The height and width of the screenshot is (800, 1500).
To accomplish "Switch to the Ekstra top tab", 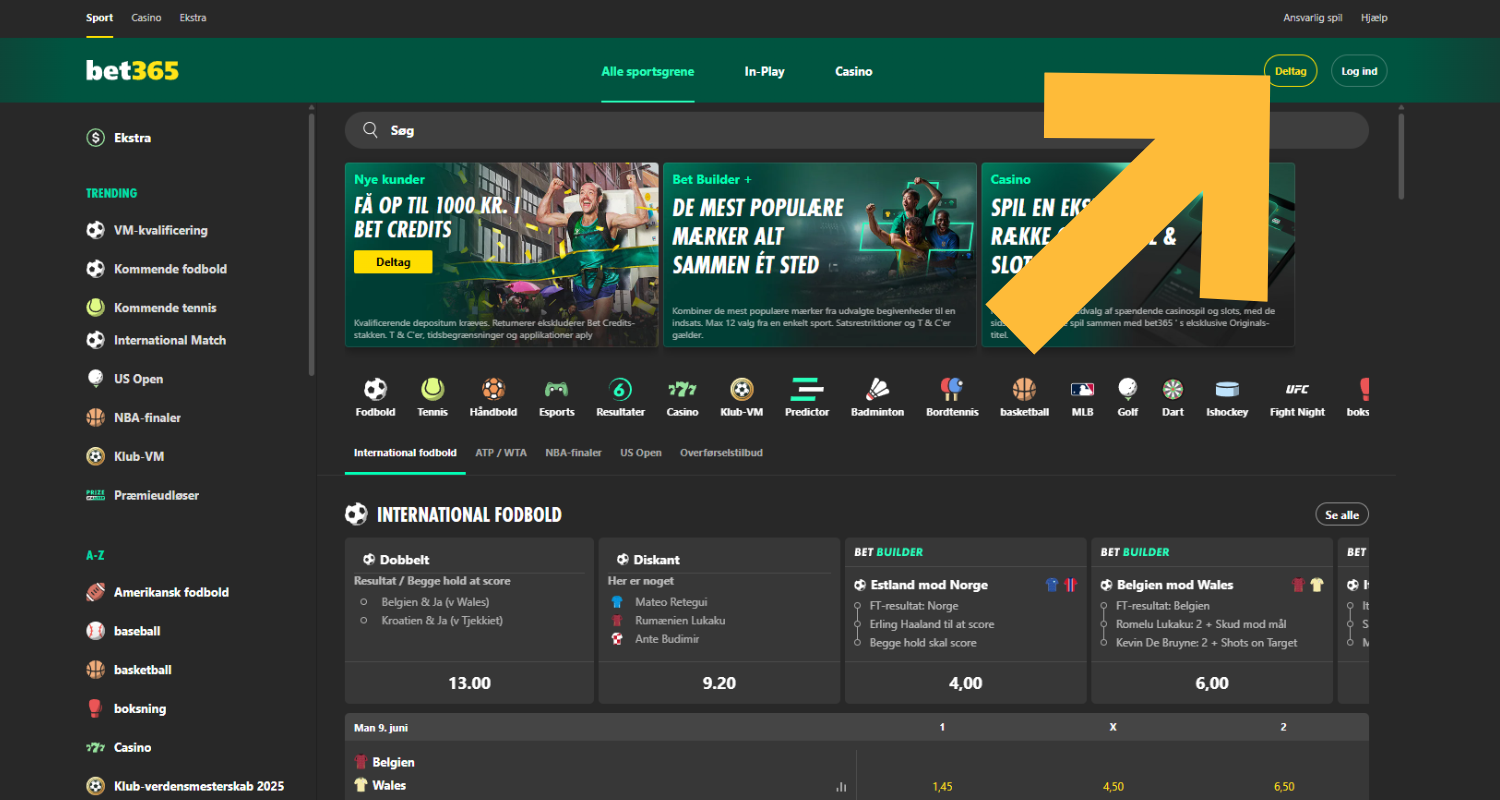I will pyautogui.click(x=193, y=18).
